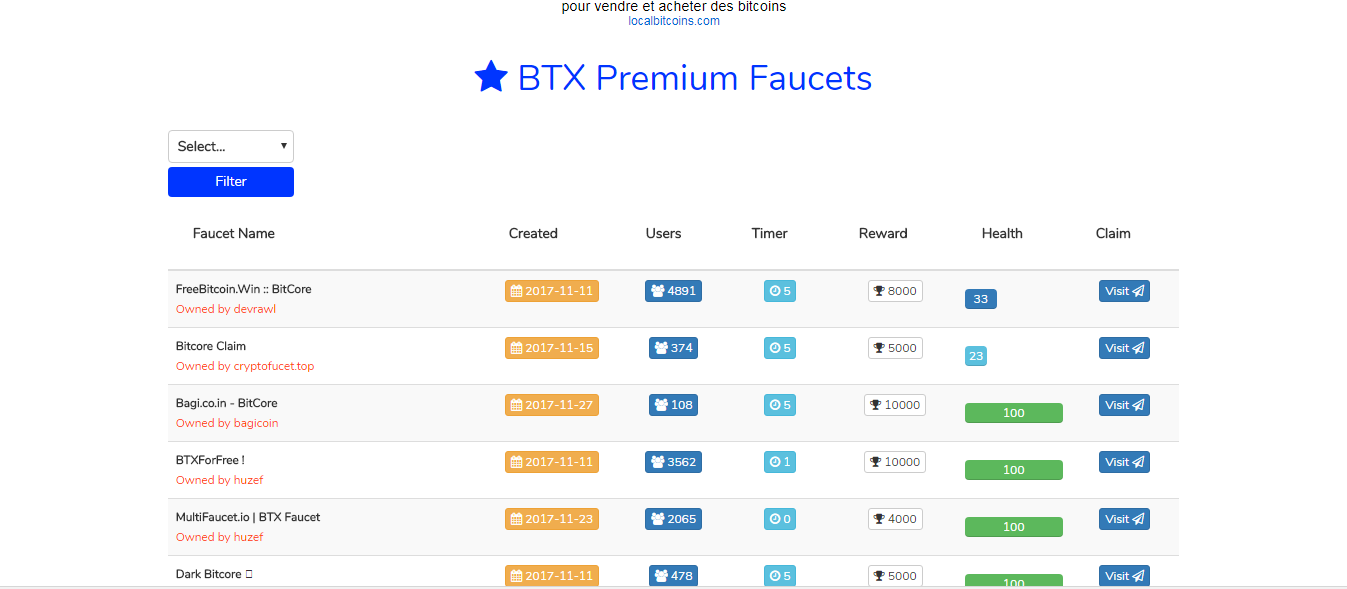Open the localbitcoins.com link

[674, 21]
